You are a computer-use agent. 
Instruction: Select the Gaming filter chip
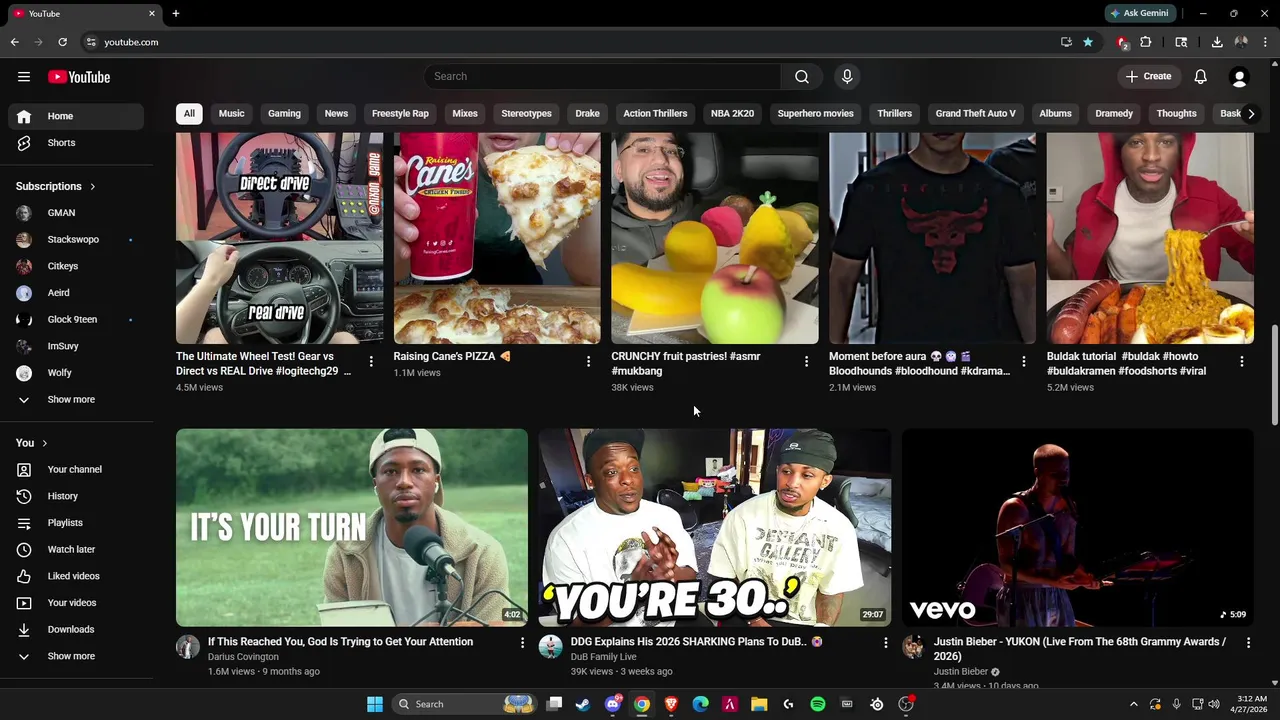284,114
